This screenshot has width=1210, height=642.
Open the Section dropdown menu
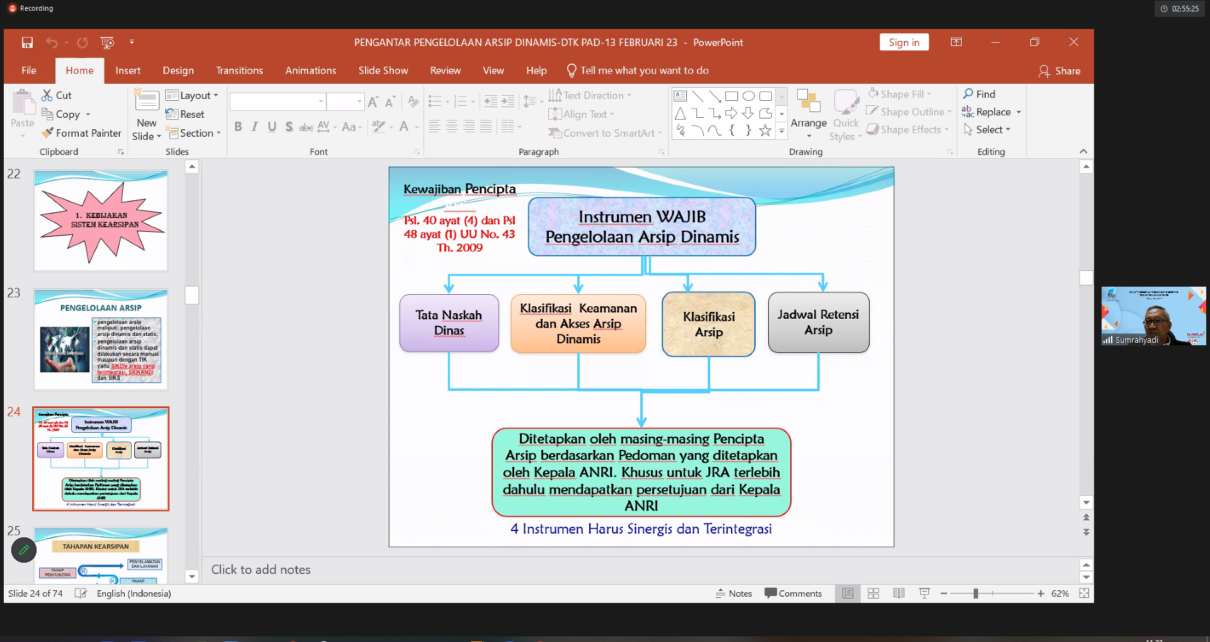196,133
